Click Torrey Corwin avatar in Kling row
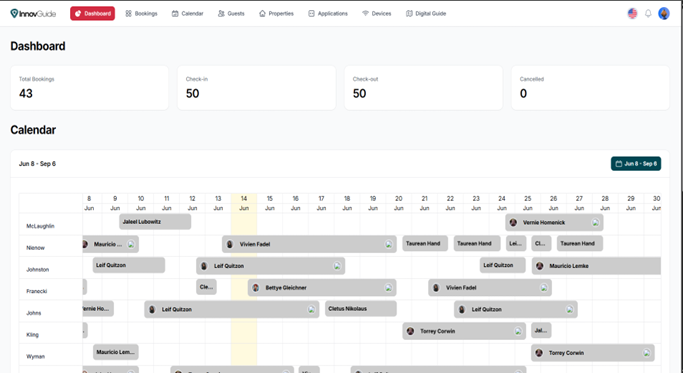683x373 pixels. 410,331
